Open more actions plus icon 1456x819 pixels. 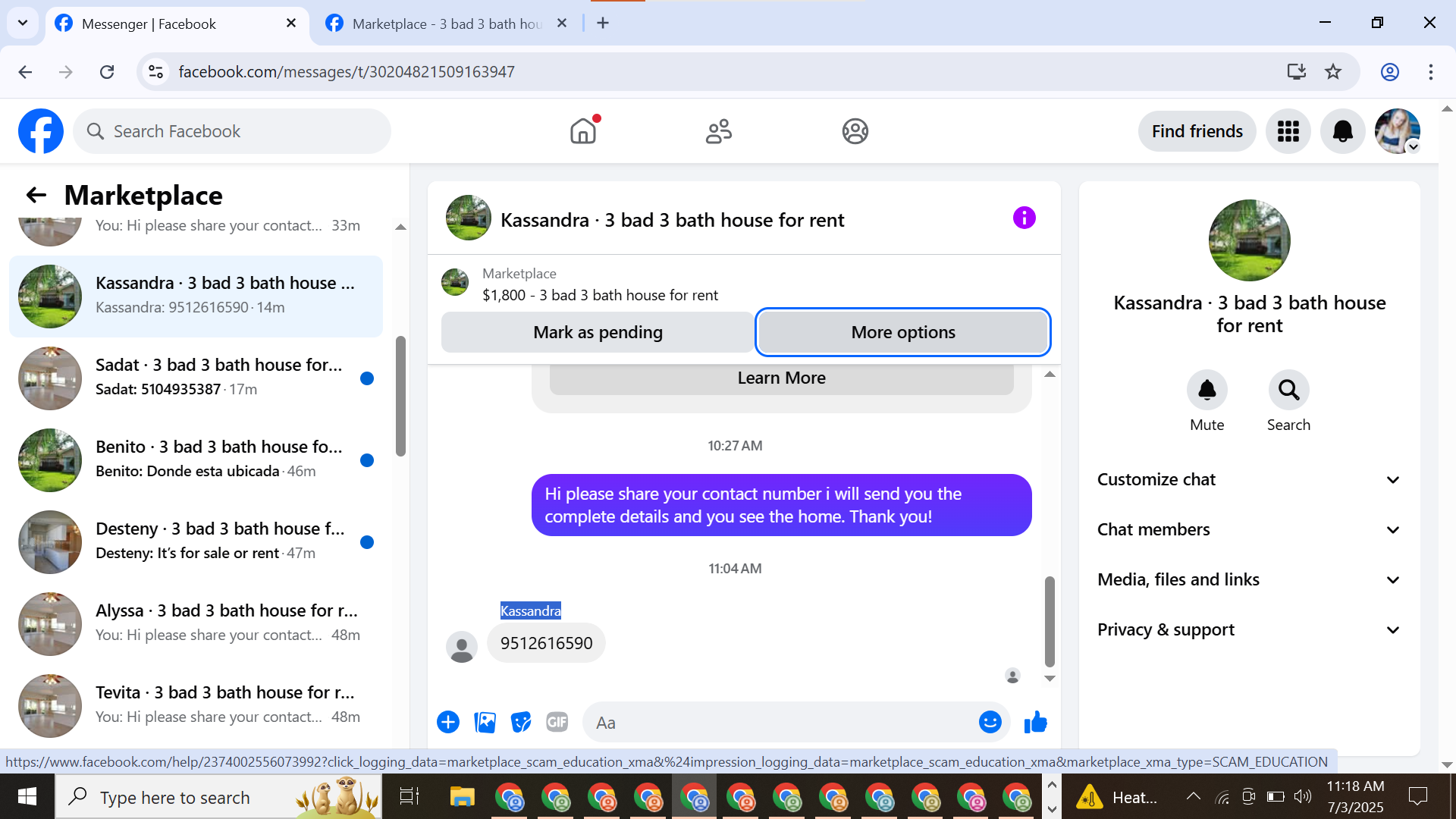(x=448, y=723)
